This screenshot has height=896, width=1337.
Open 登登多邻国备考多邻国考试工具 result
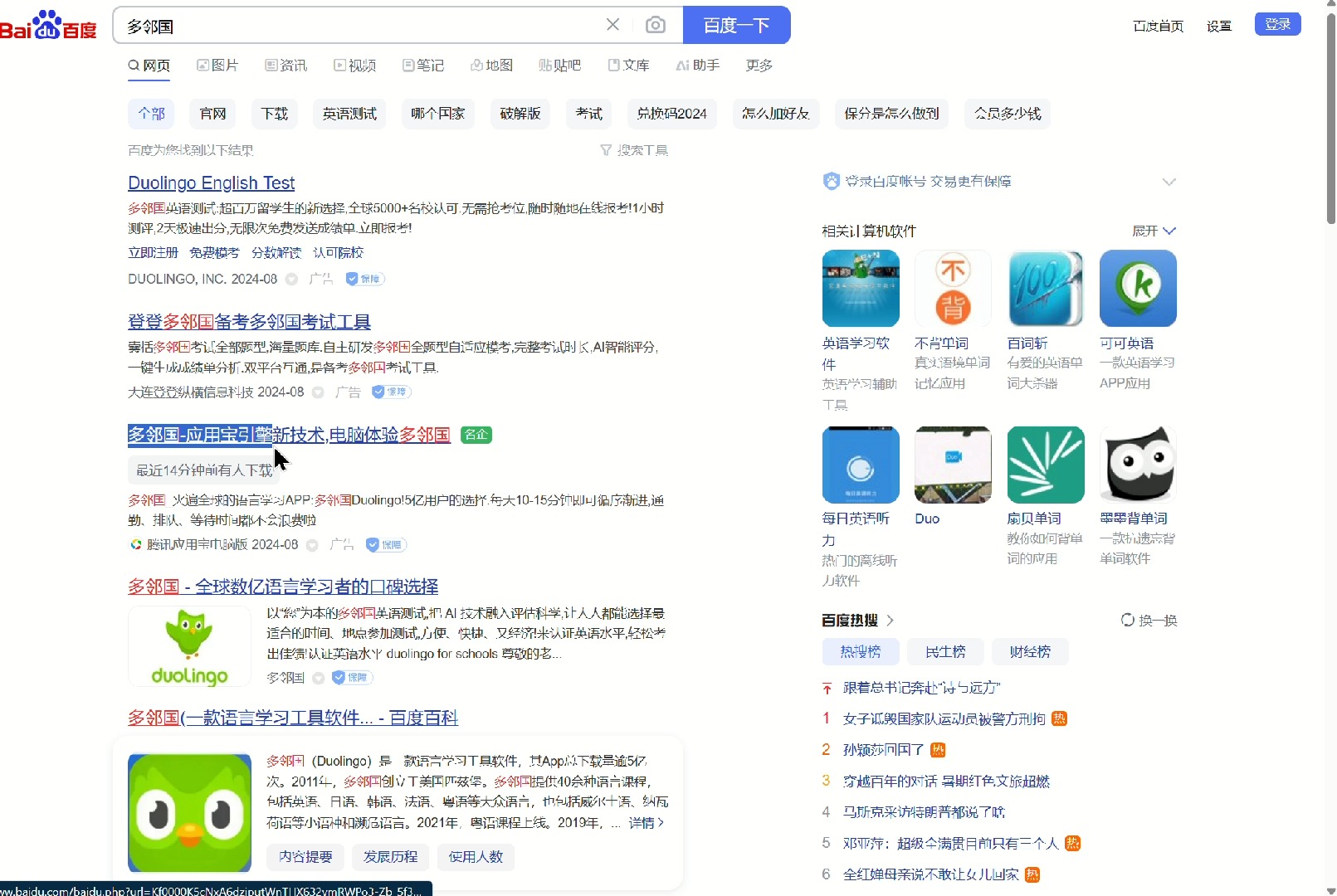[249, 322]
